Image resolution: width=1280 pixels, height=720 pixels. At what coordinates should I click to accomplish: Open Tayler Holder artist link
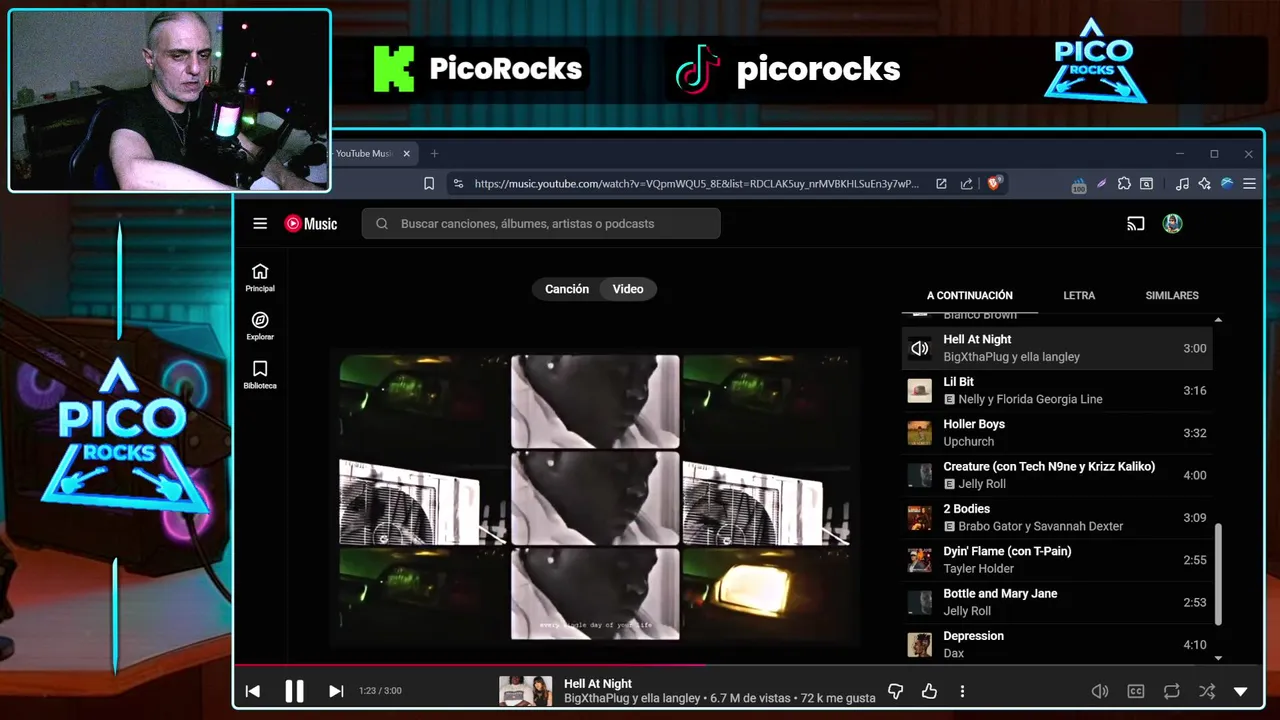(x=978, y=569)
